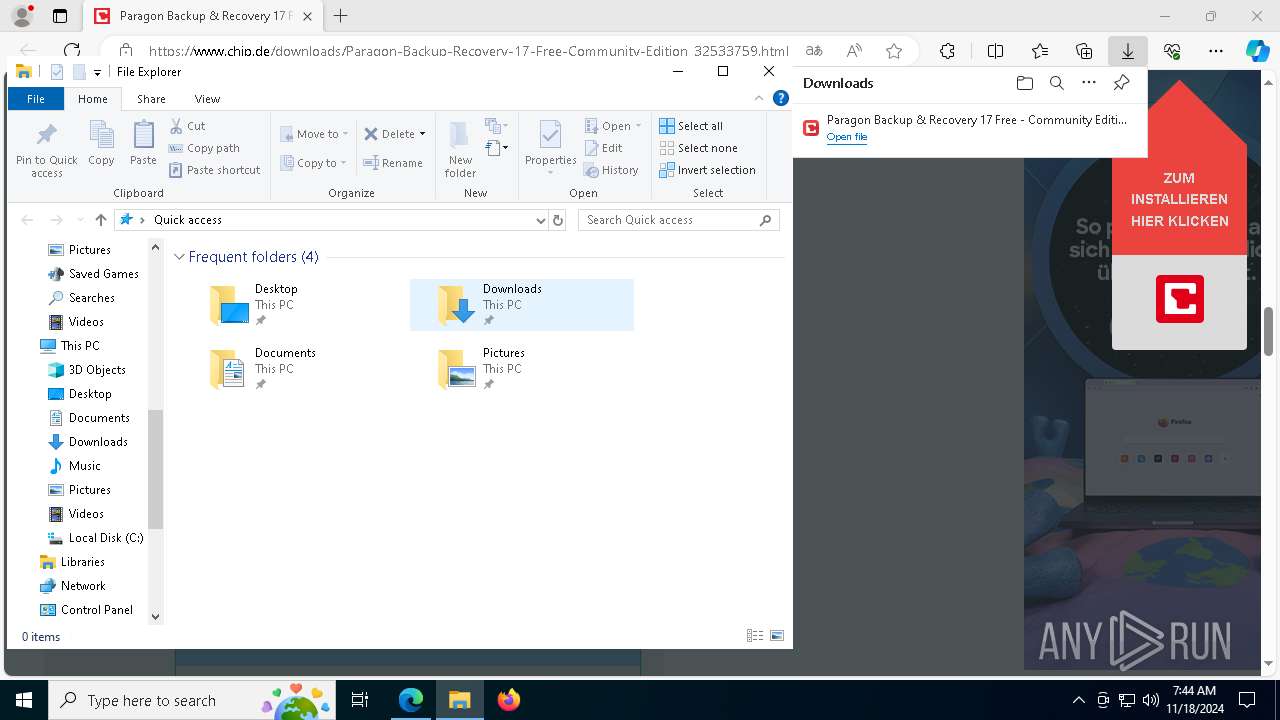Open Edge Settings and more menu

coord(1215,51)
